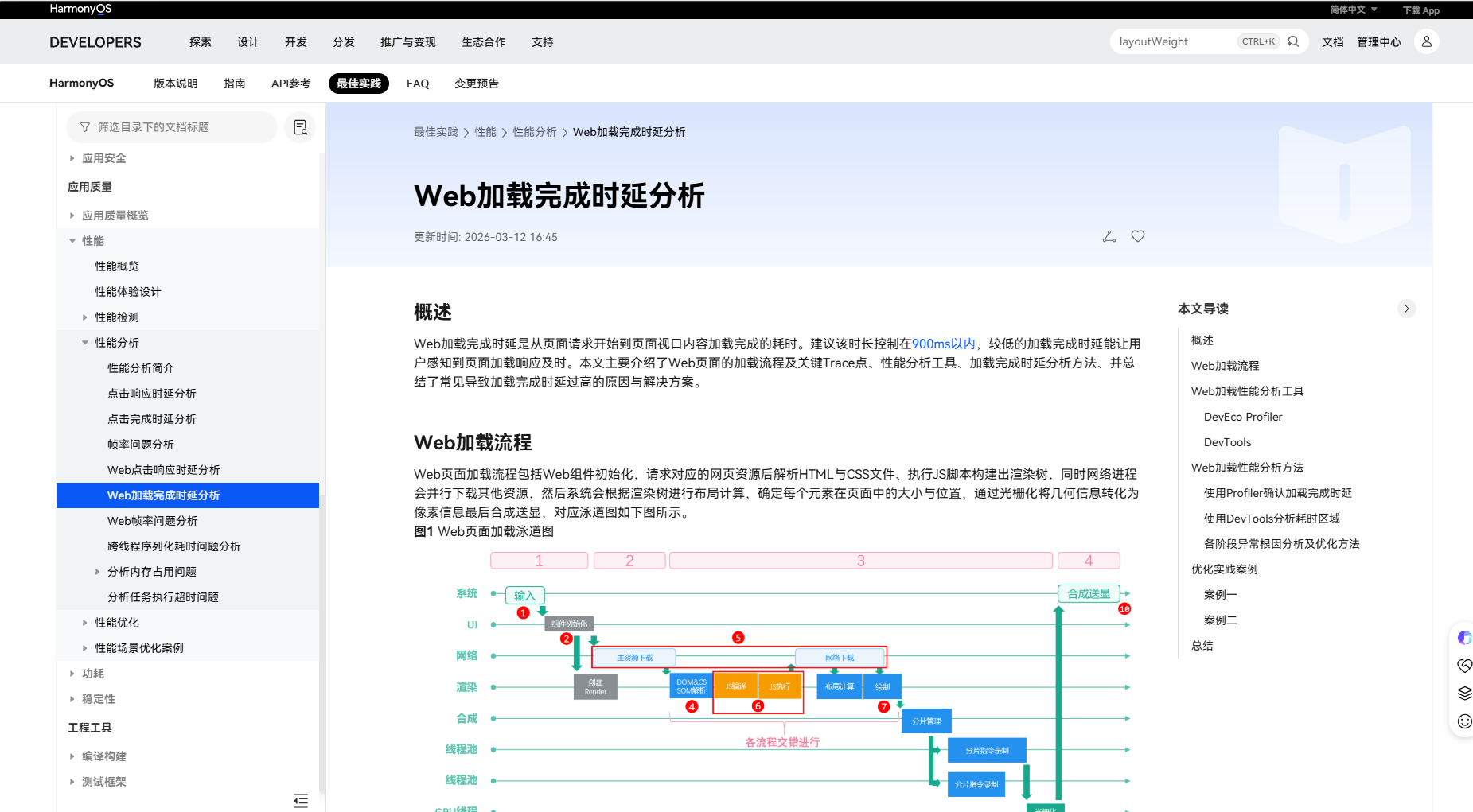The width and height of the screenshot is (1473, 812).
Task: Open 帧率问题分析 in sidebar
Action: point(141,445)
